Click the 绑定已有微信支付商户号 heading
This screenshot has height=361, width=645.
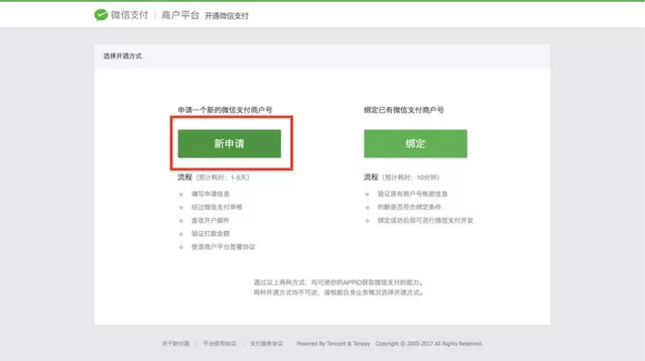pyautogui.click(x=404, y=110)
